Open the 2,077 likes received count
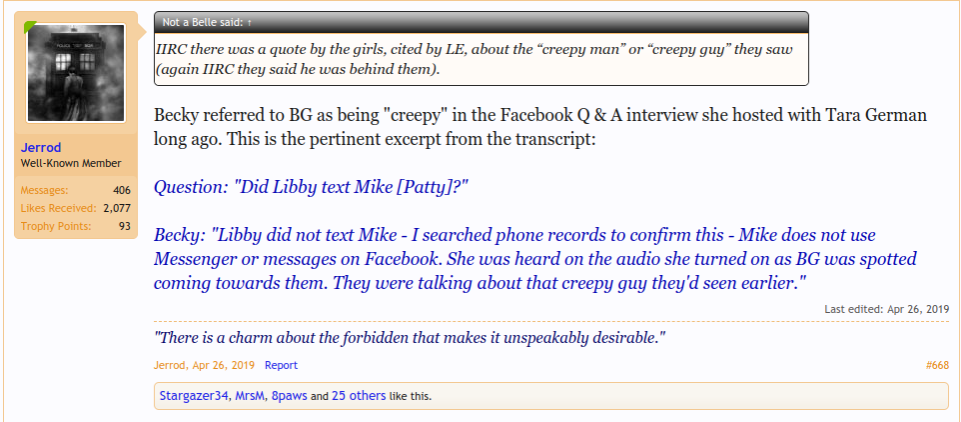 pos(117,208)
